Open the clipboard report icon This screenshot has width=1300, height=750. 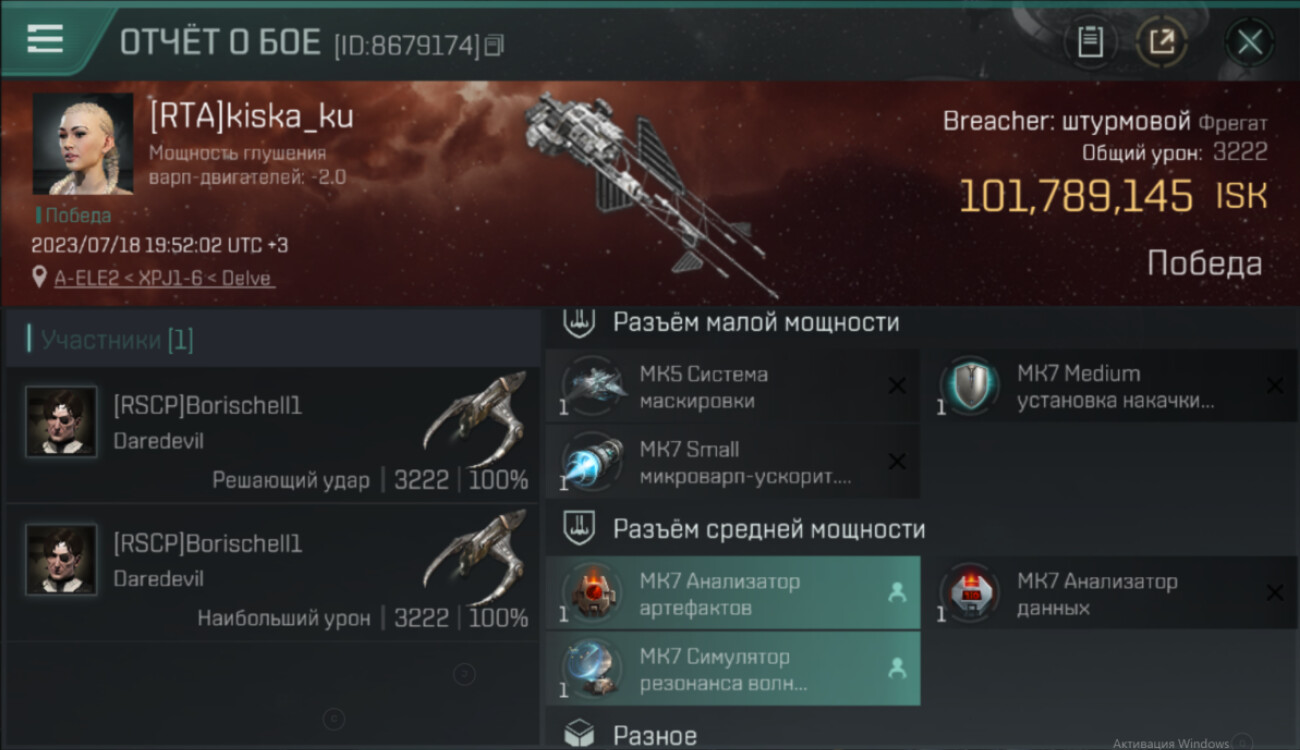[x=1089, y=42]
